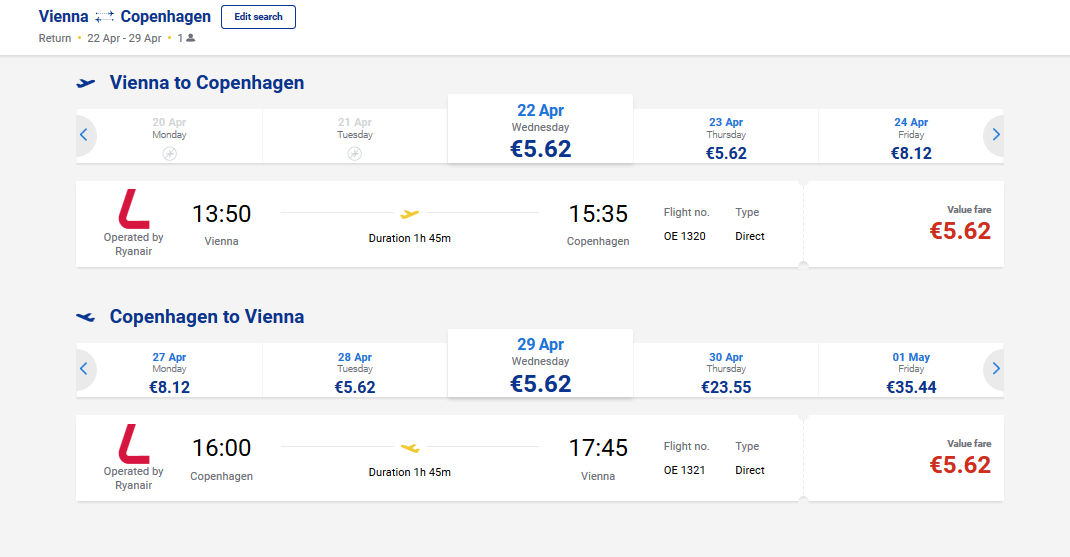Click the Lauda logo on flight OE 1321
This screenshot has width=1070, height=557.
click(134, 444)
